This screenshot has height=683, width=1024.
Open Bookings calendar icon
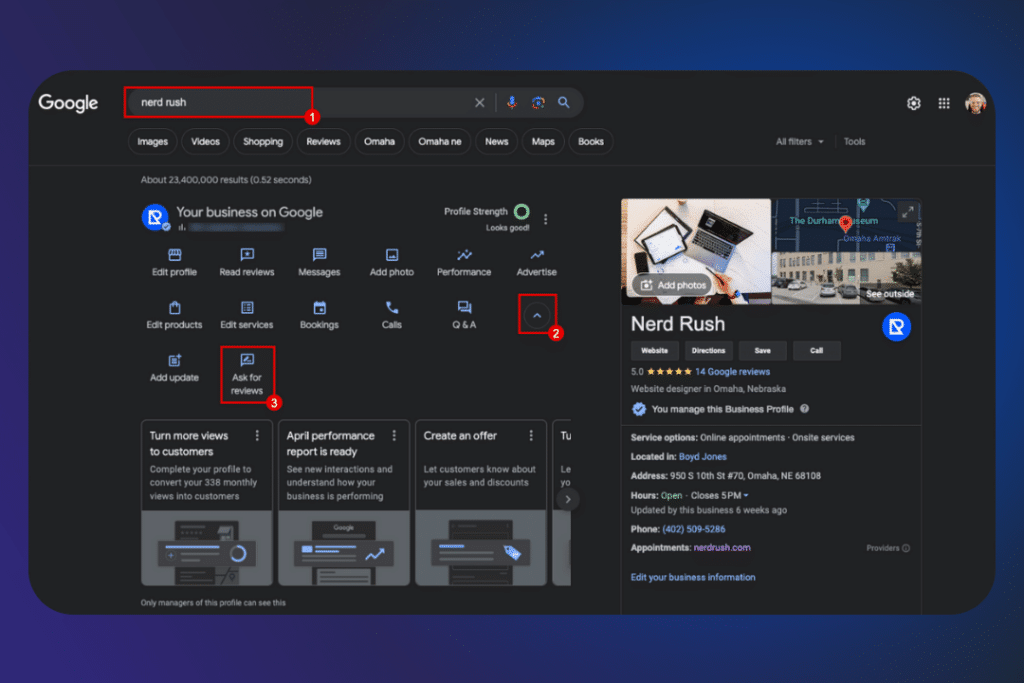tap(319, 308)
